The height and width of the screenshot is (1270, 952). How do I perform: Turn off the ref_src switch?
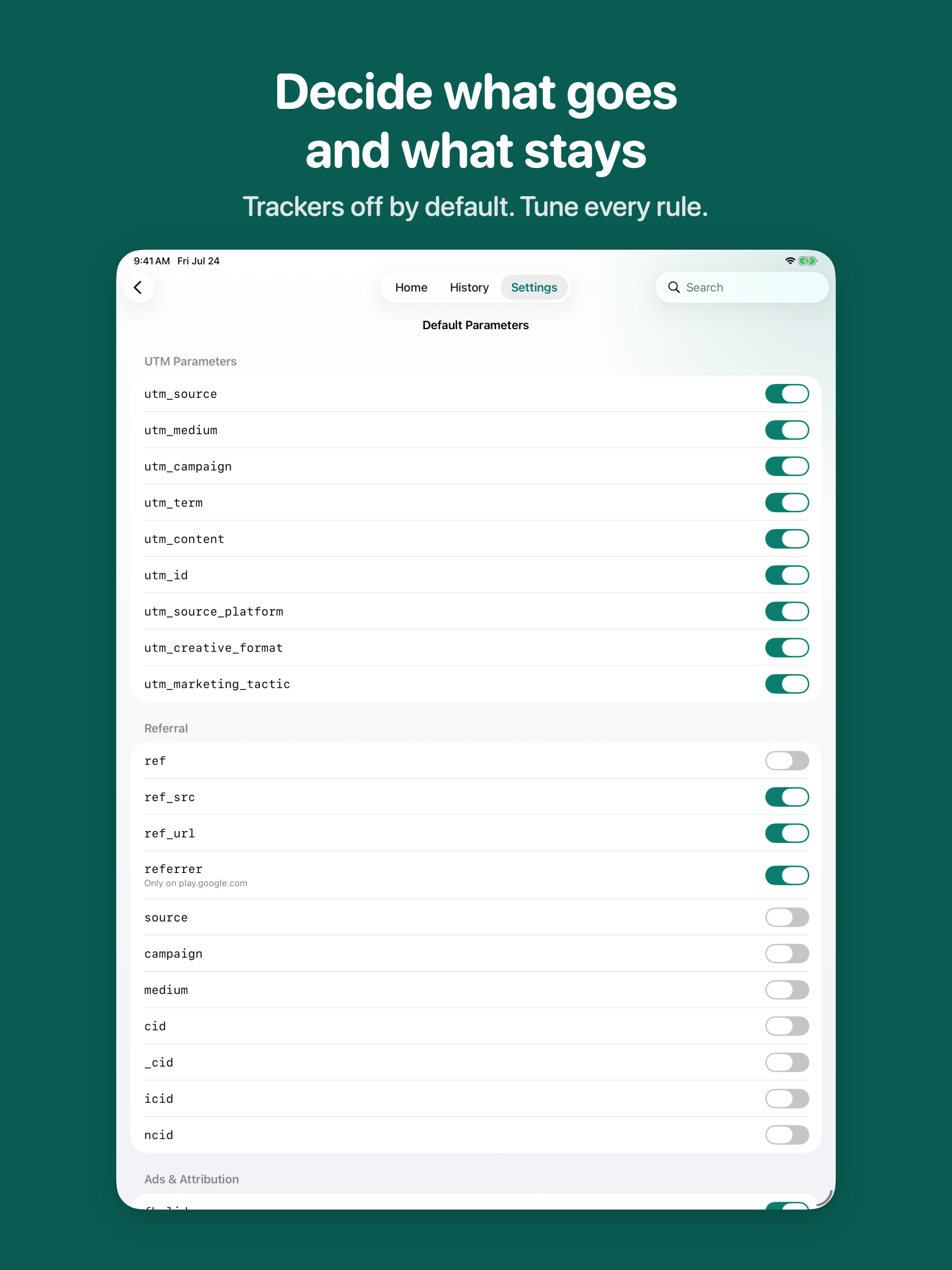coord(787,797)
